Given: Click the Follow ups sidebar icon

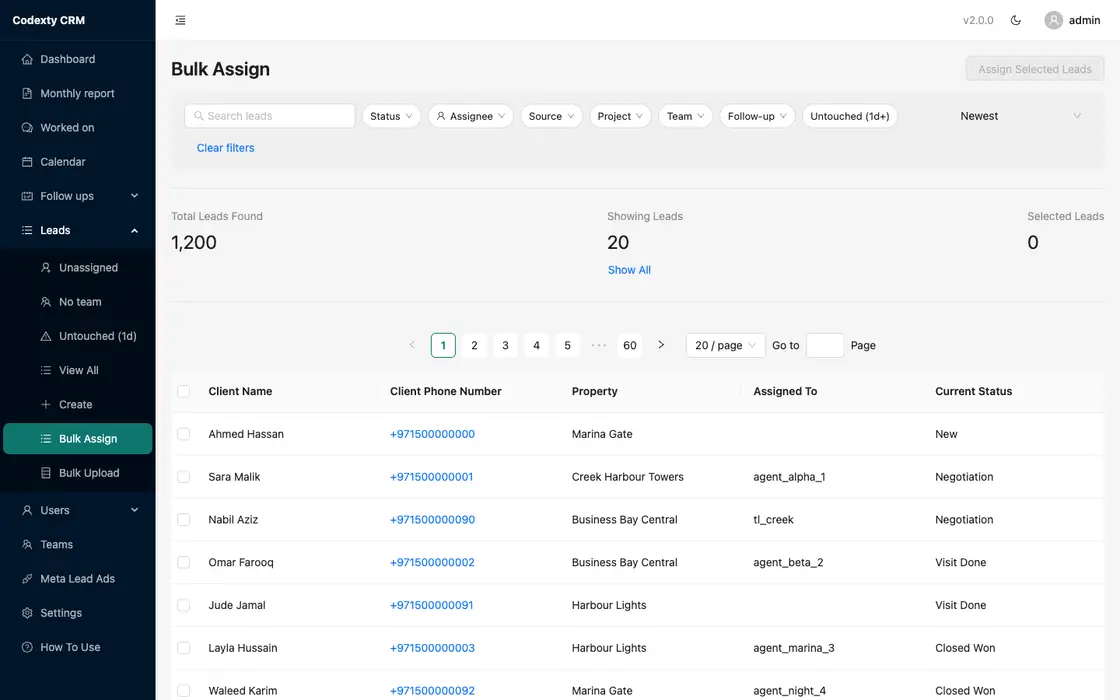Looking at the screenshot, I should [x=27, y=196].
